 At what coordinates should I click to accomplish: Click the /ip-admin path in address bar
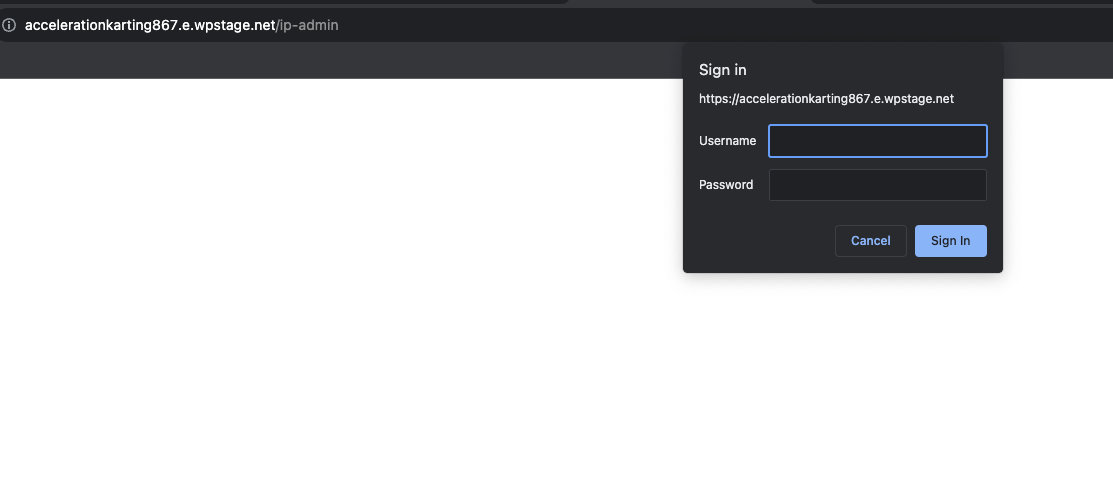coord(307,25)
